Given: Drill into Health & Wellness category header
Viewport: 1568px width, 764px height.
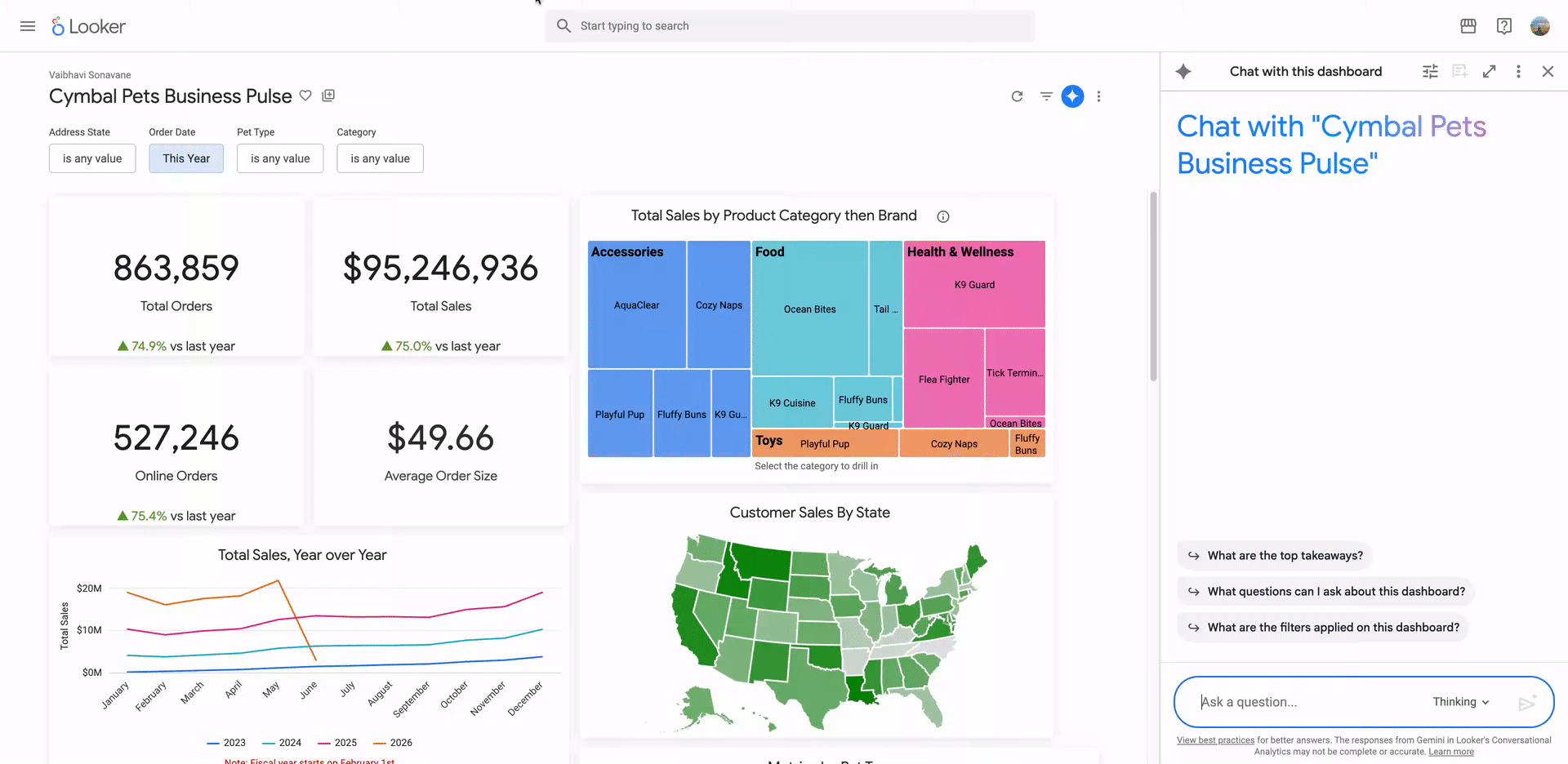Looking at the screenshot, I should 960,252.
